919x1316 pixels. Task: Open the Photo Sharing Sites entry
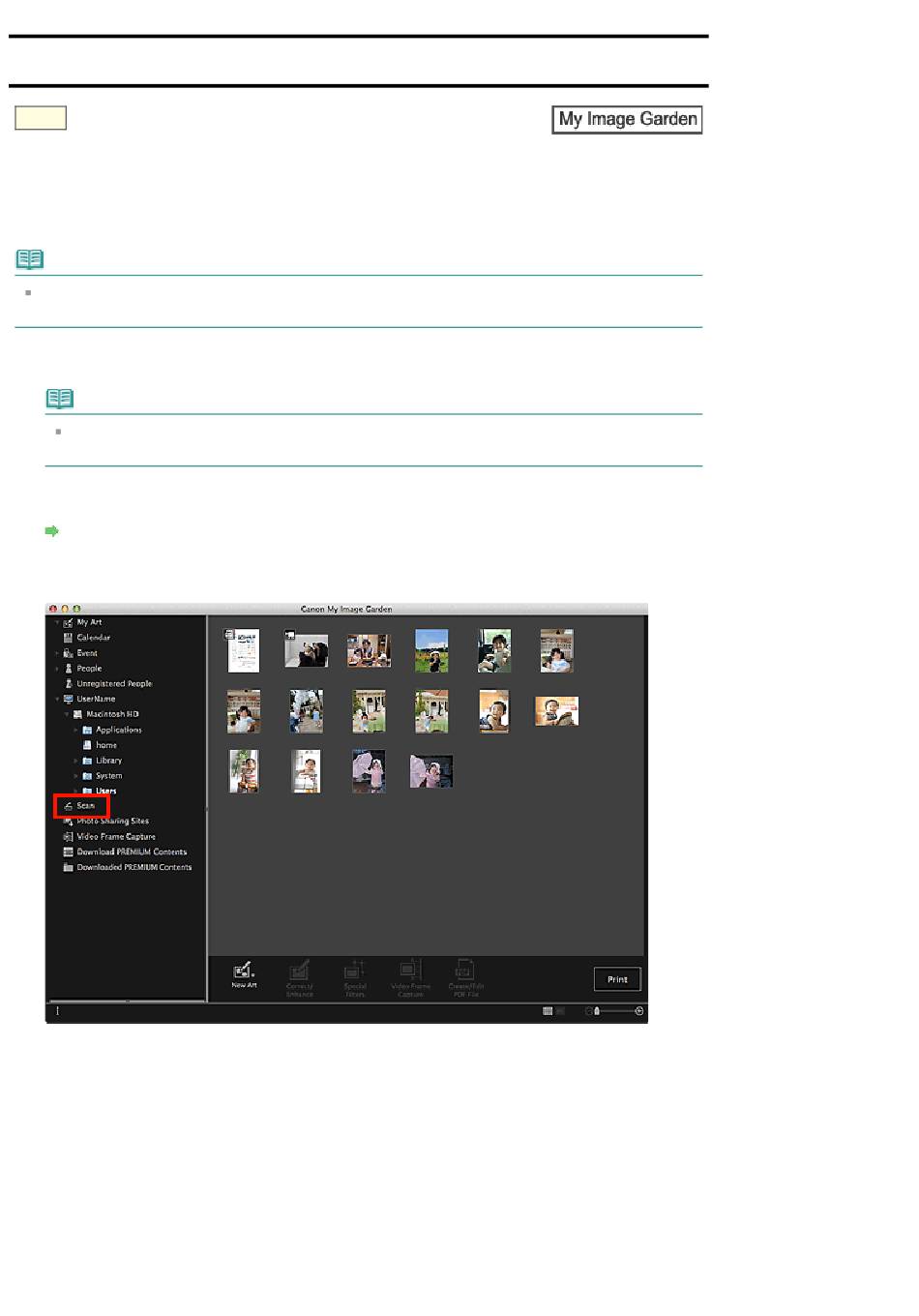point(113,822)
